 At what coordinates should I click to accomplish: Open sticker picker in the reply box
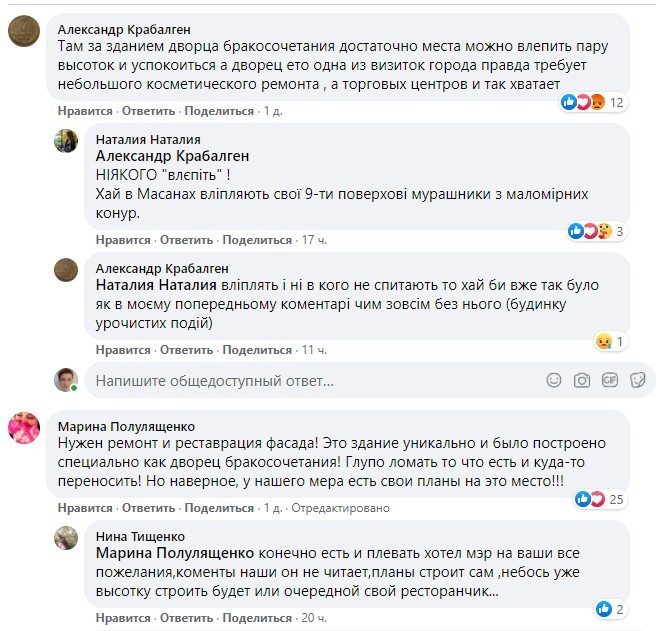click(x=638, y=381)
